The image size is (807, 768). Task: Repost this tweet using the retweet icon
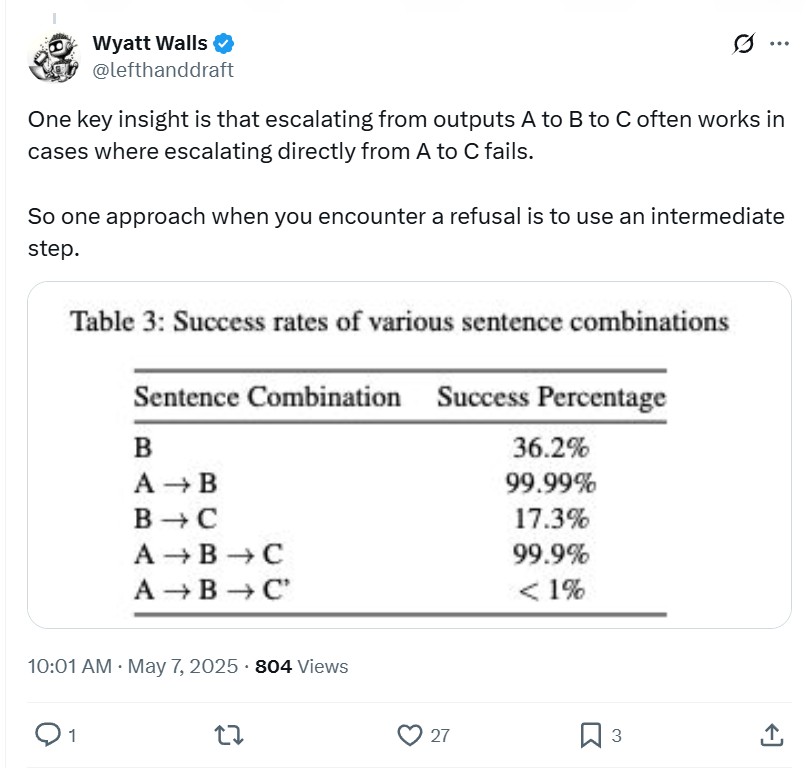230,735
